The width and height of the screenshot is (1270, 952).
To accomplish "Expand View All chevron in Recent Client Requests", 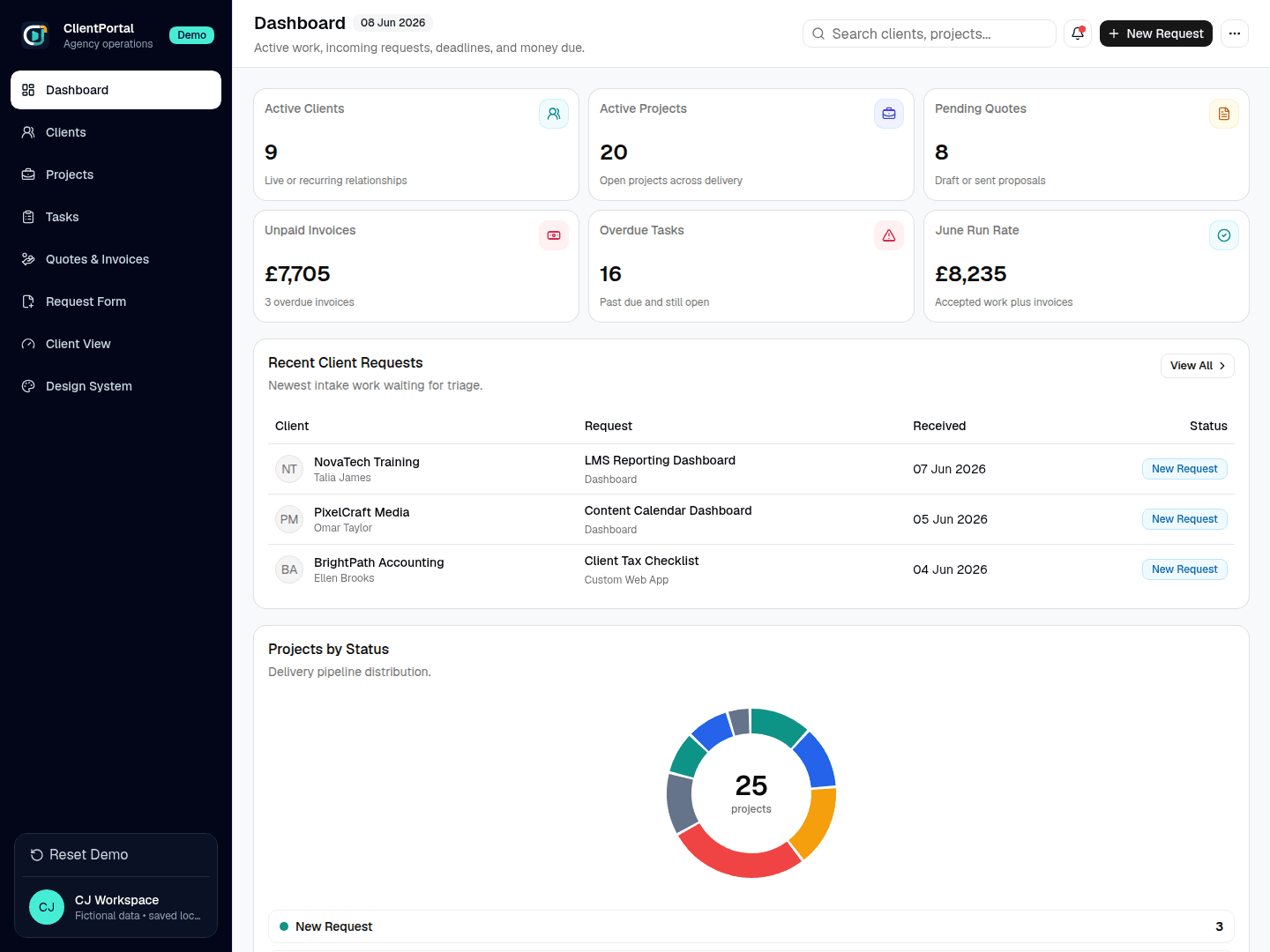I will coord(1222,366).
